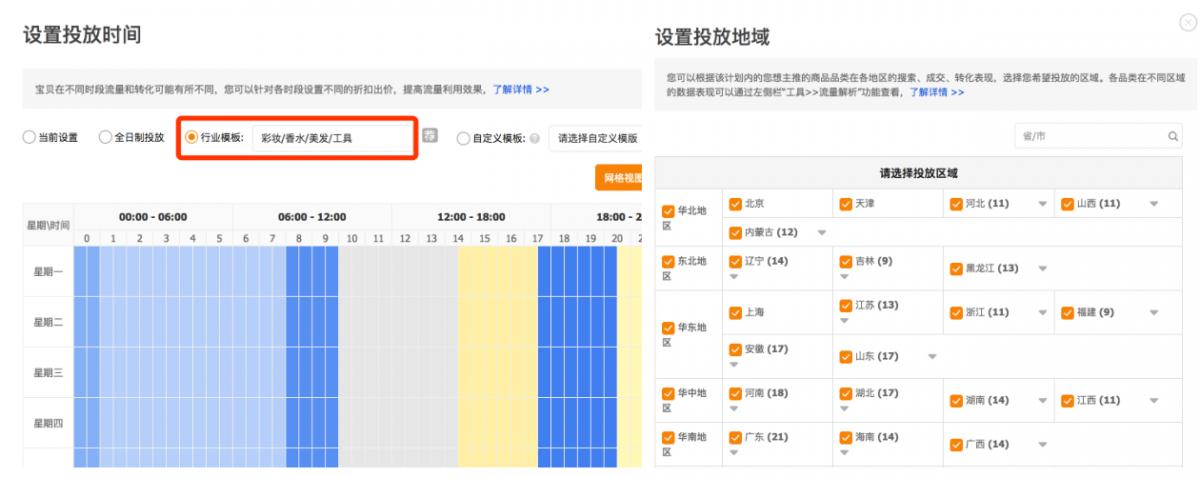Toggle the 河北 (11) checkbox
Viewport: 1200px width, 477px height.
point(956,204)
